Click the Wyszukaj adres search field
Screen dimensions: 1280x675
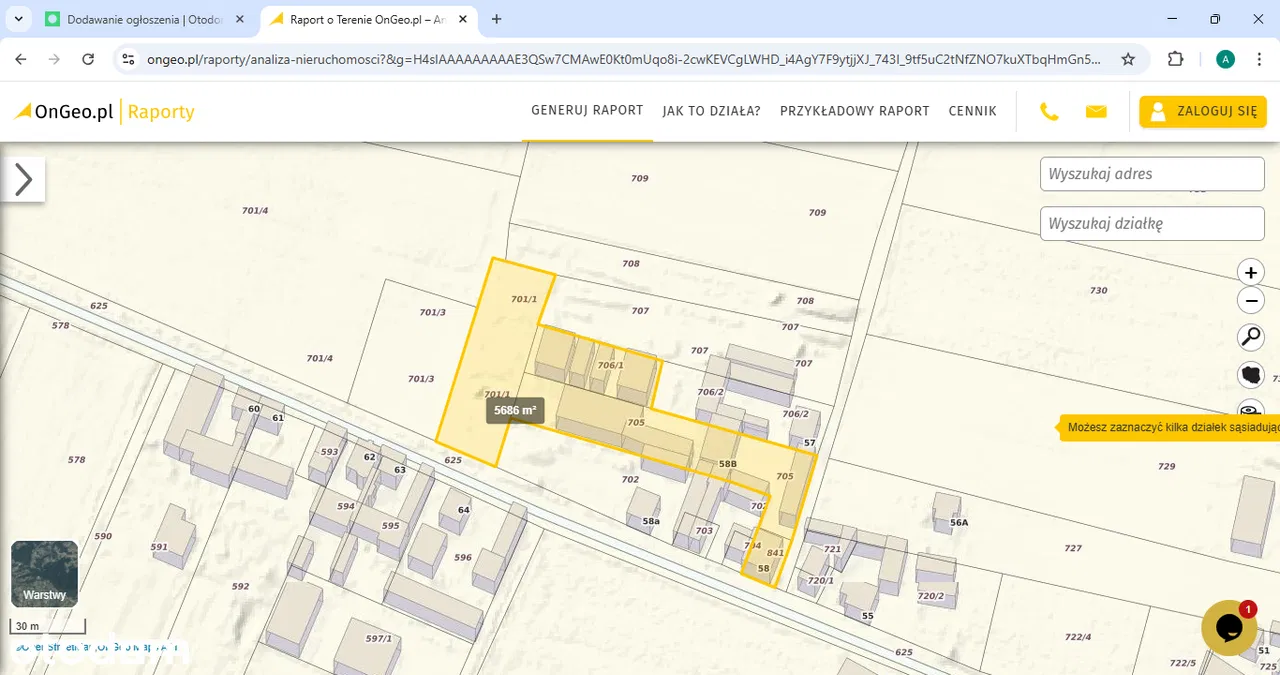tap(1151, 174)
